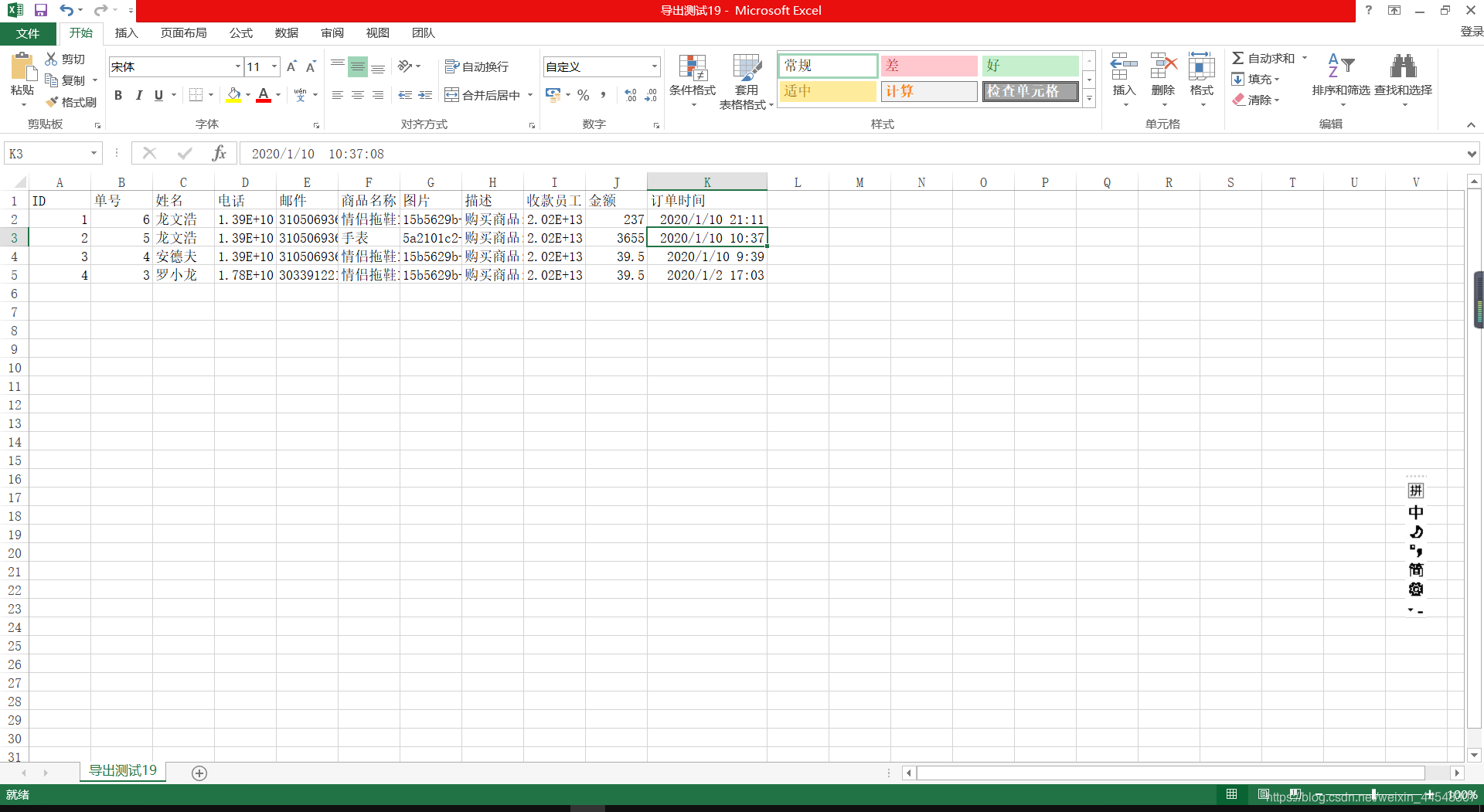Apply yellow fill color swatch
The width and height of the screenshot is (1484, 812).
pos(233,95)
